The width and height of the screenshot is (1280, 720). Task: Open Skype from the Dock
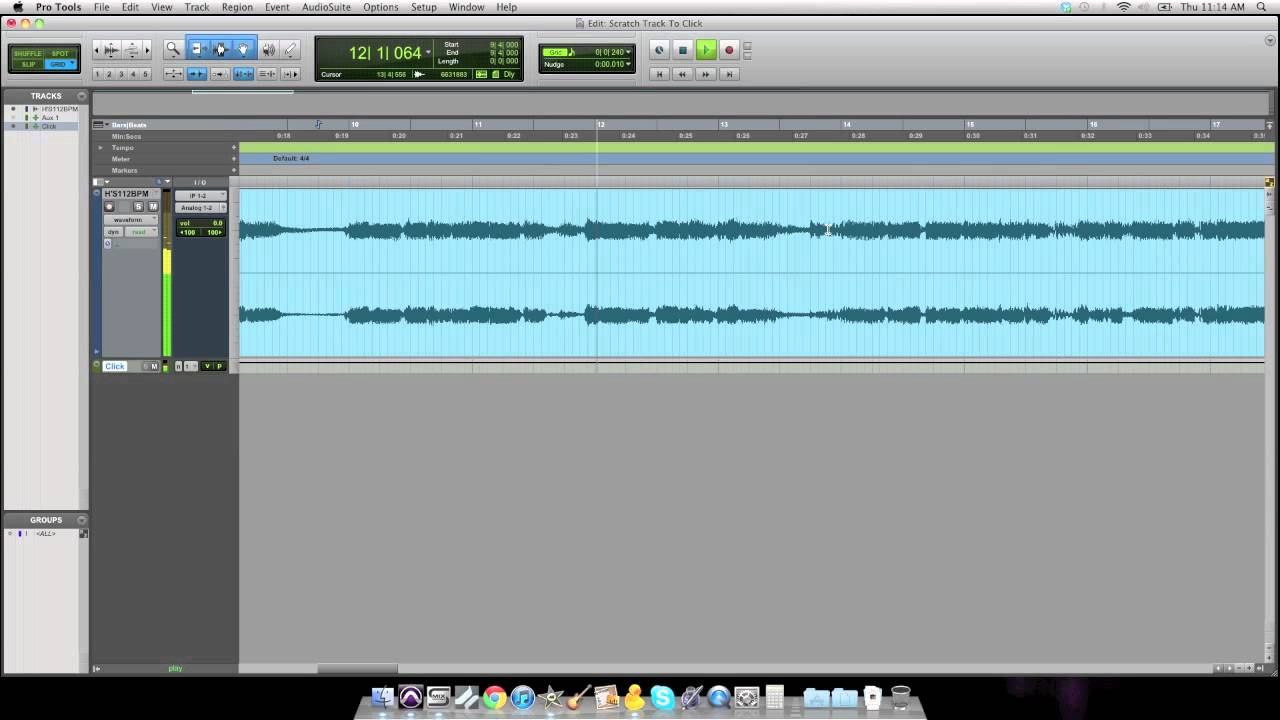click(662, 697)
